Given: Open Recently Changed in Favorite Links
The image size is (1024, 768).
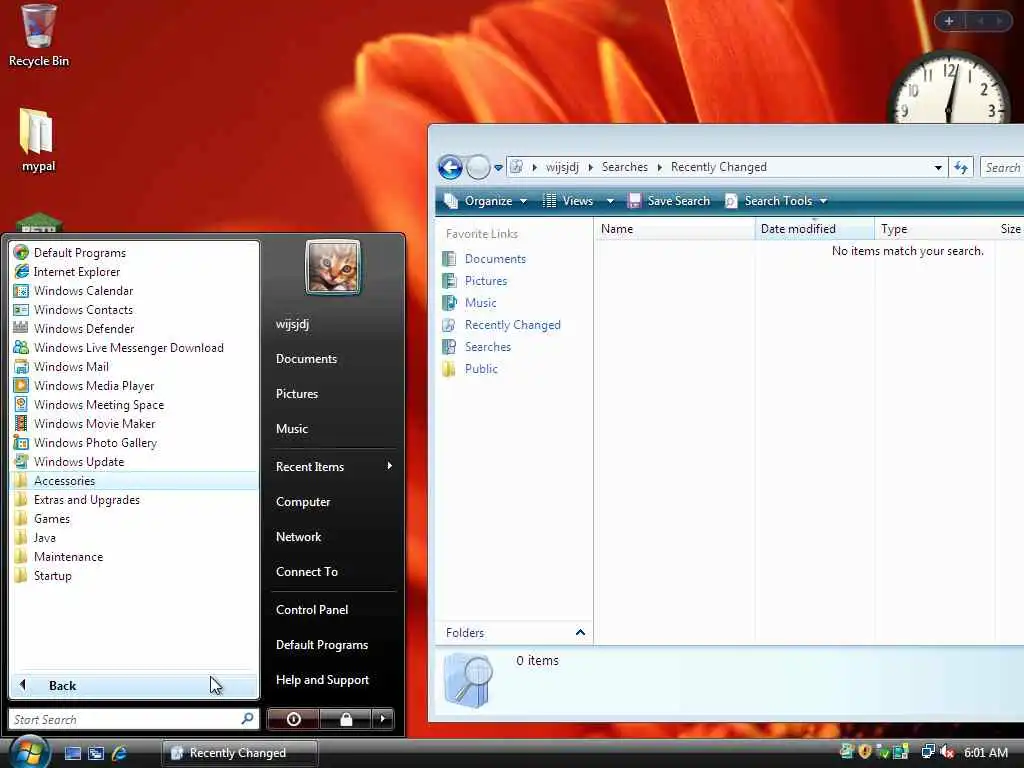Looking at the screenshot, I should [513, 325].
